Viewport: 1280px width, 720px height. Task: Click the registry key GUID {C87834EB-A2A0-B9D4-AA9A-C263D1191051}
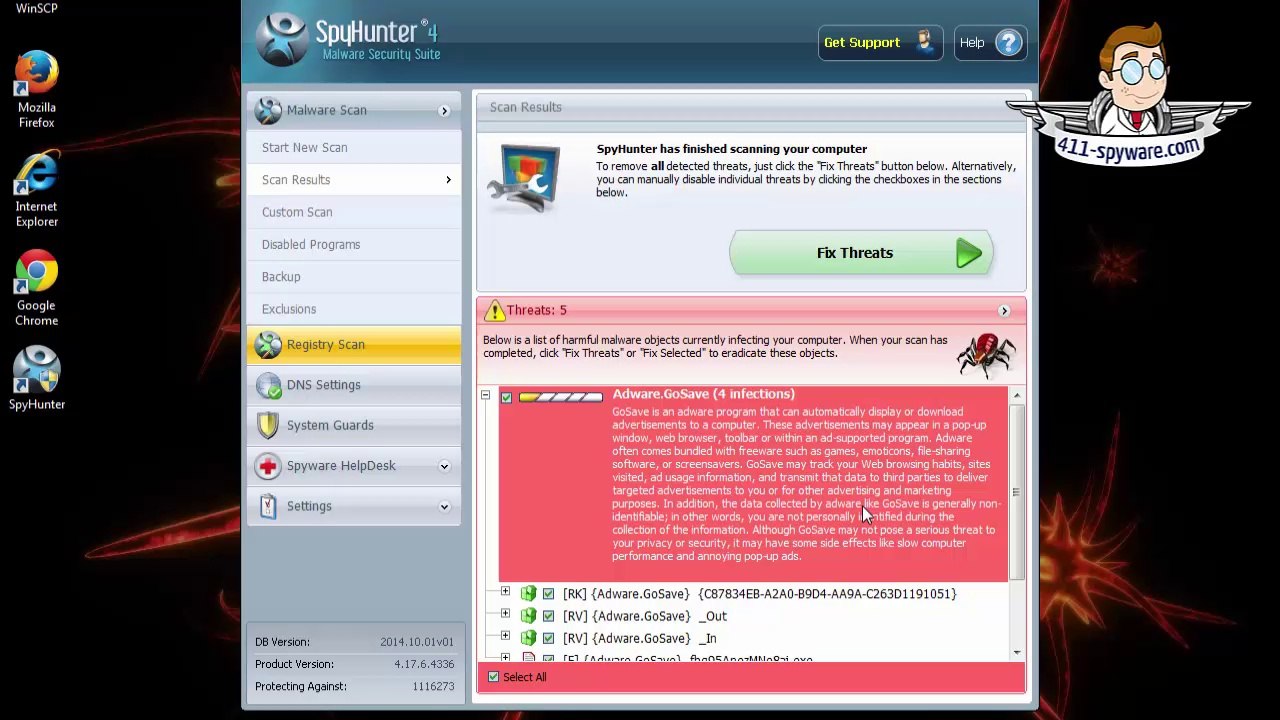pos(827,594)
